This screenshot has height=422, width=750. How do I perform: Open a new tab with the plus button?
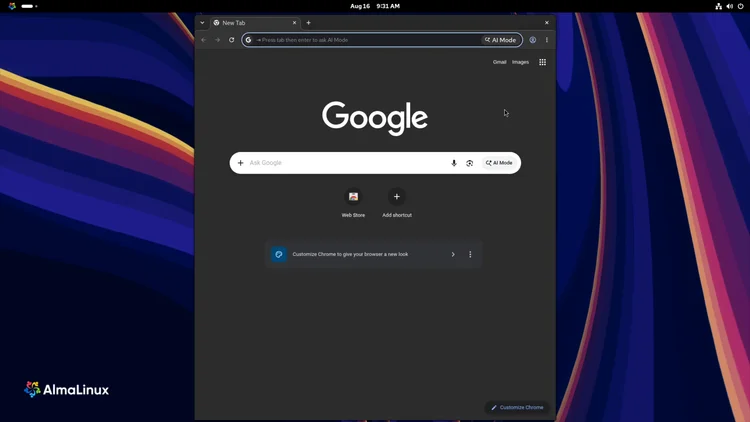point(309,23)
